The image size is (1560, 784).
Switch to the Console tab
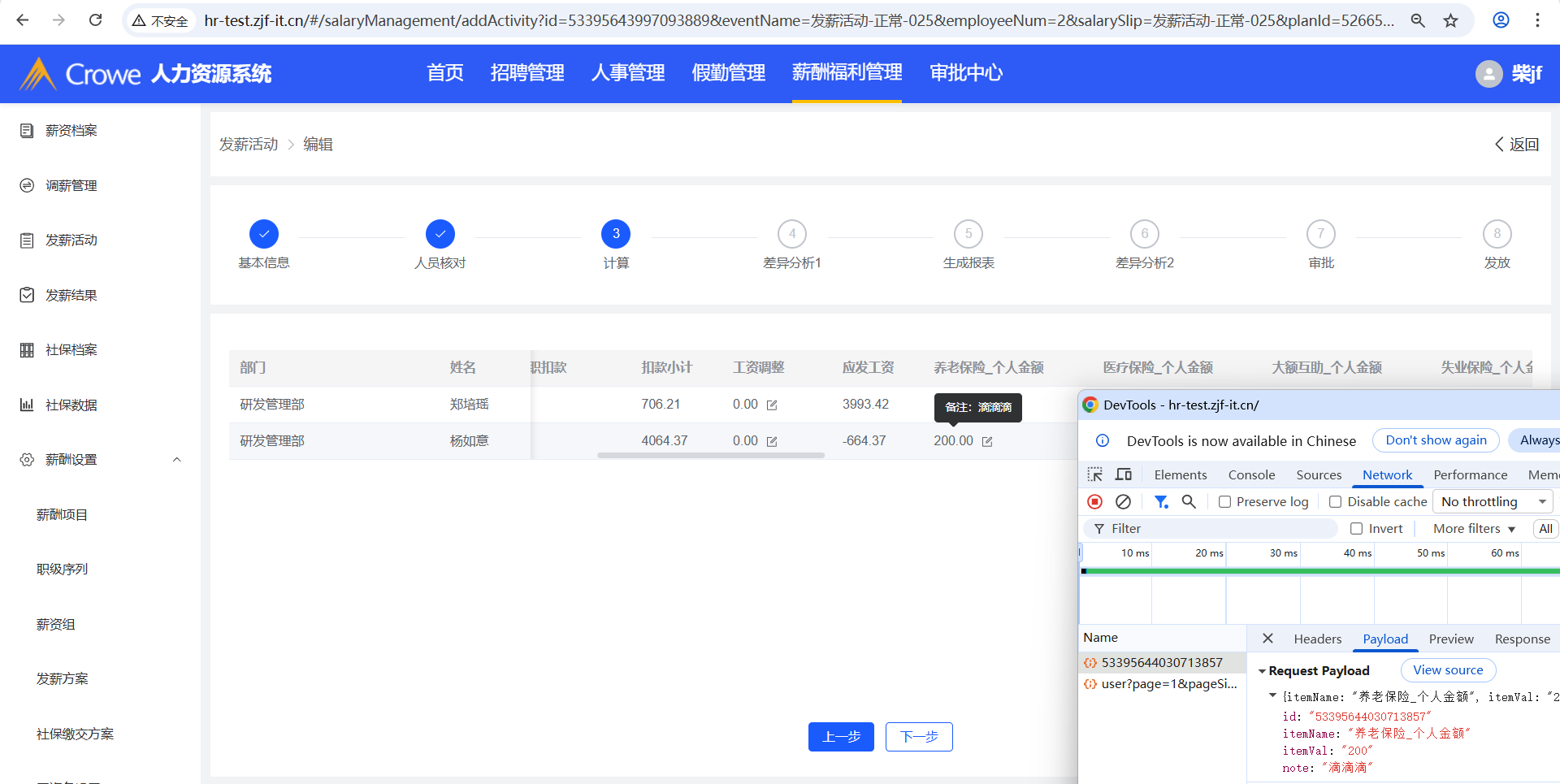(1250, 475)
